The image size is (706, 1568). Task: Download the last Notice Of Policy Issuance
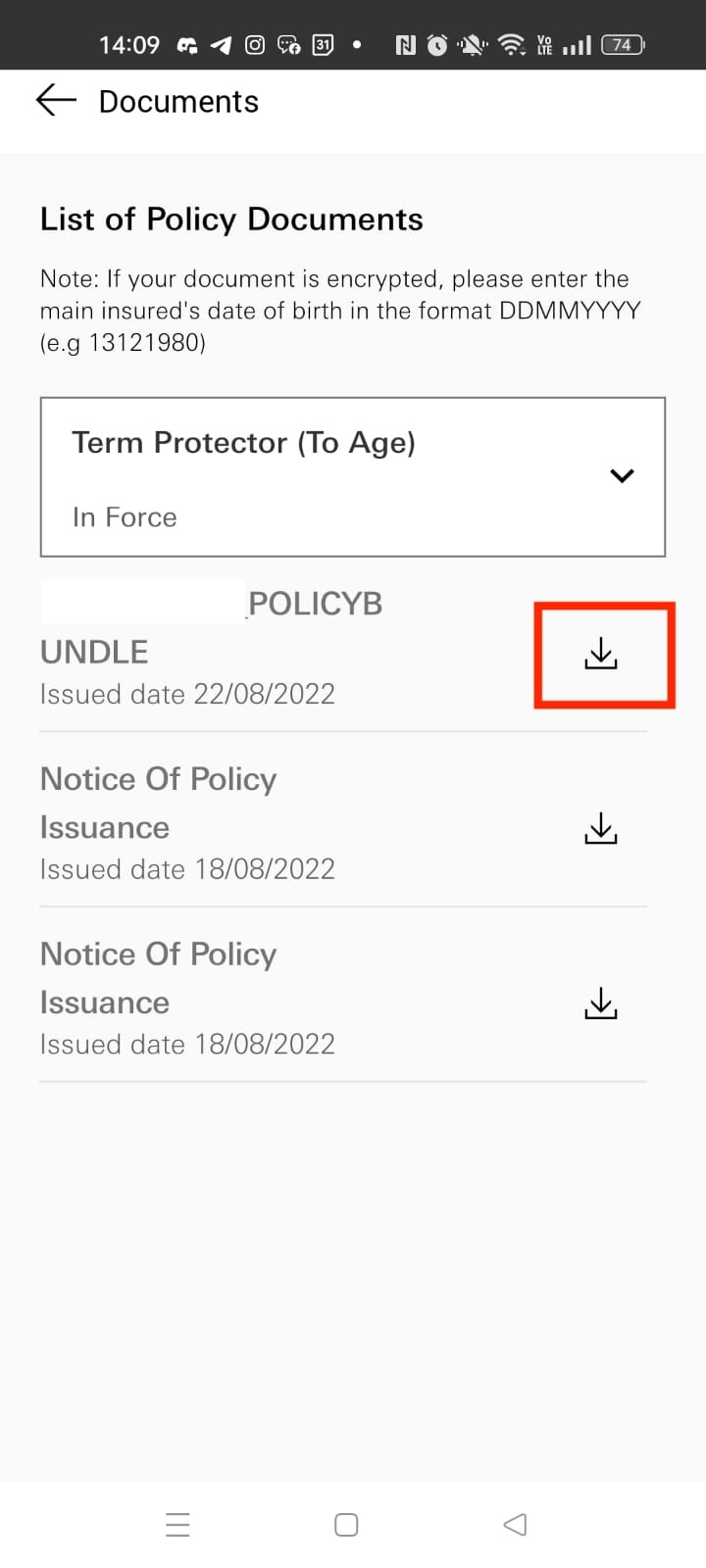pyautogui.click(x=601, y=1004)
